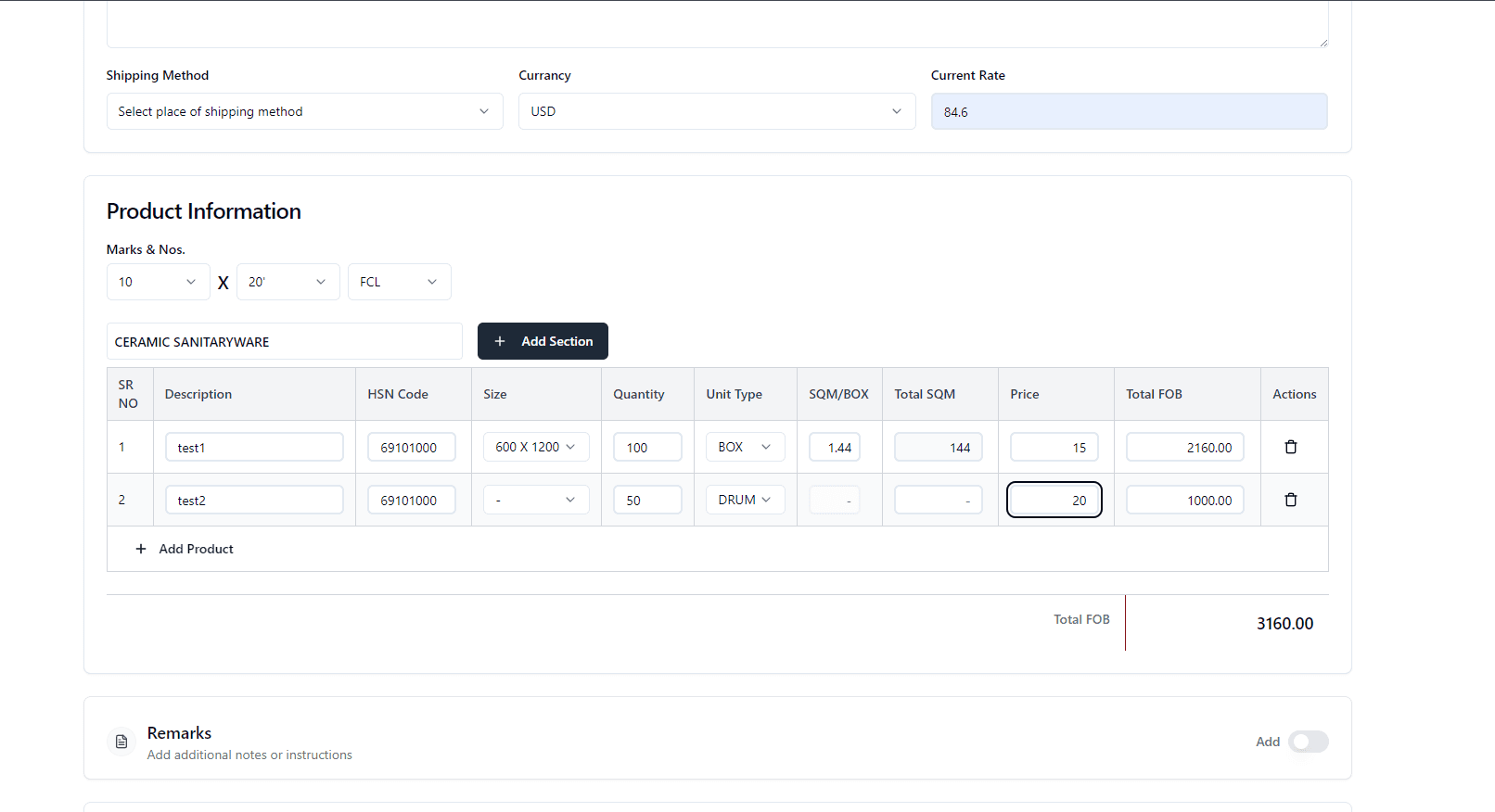Image resolution: width=1495 pixels, height=812 pixels.
Task: Click the grand total 3160.00 value
Action: 1284,623
